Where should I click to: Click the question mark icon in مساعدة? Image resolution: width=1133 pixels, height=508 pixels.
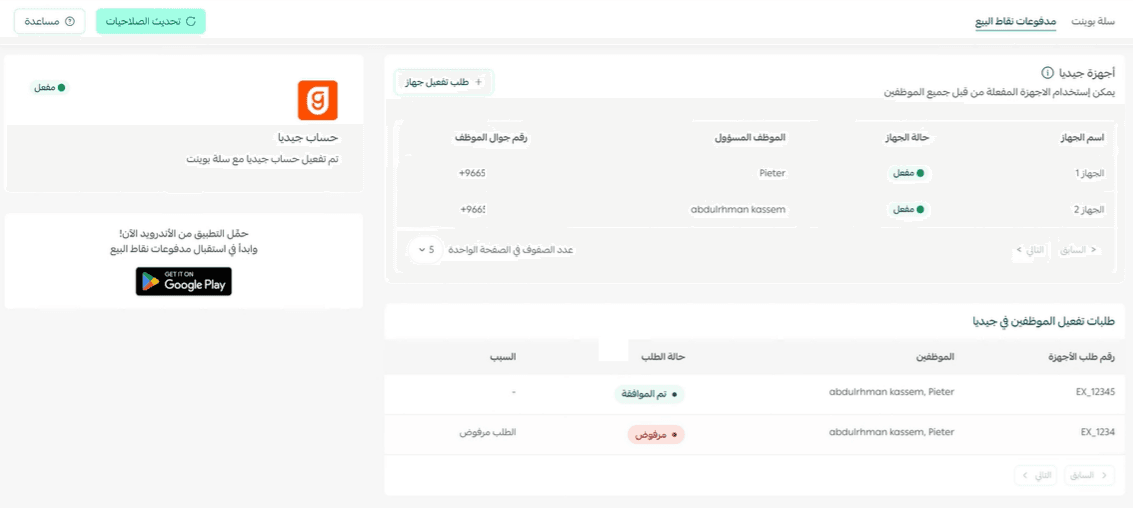pyautogui.click(x=70, y=22)
